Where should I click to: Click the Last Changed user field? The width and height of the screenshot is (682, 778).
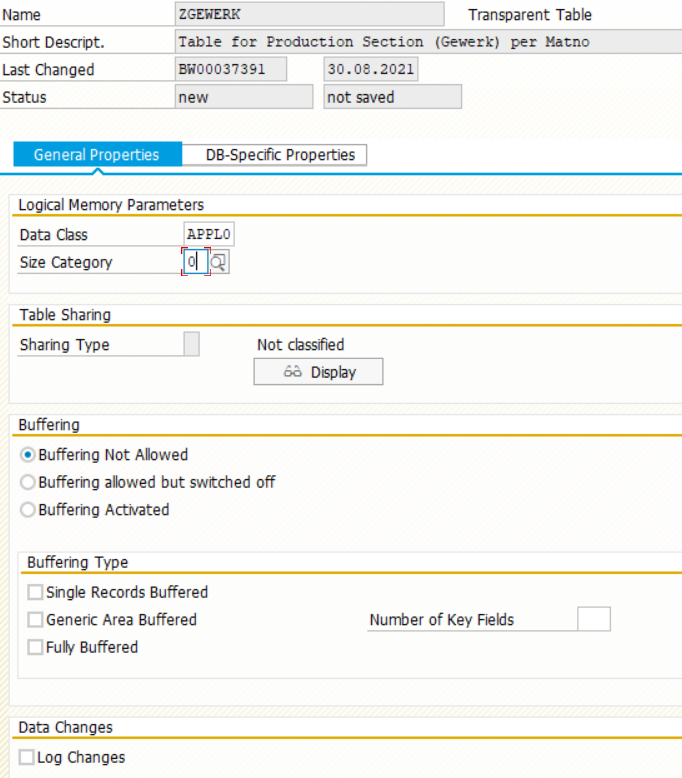(230, 70)
